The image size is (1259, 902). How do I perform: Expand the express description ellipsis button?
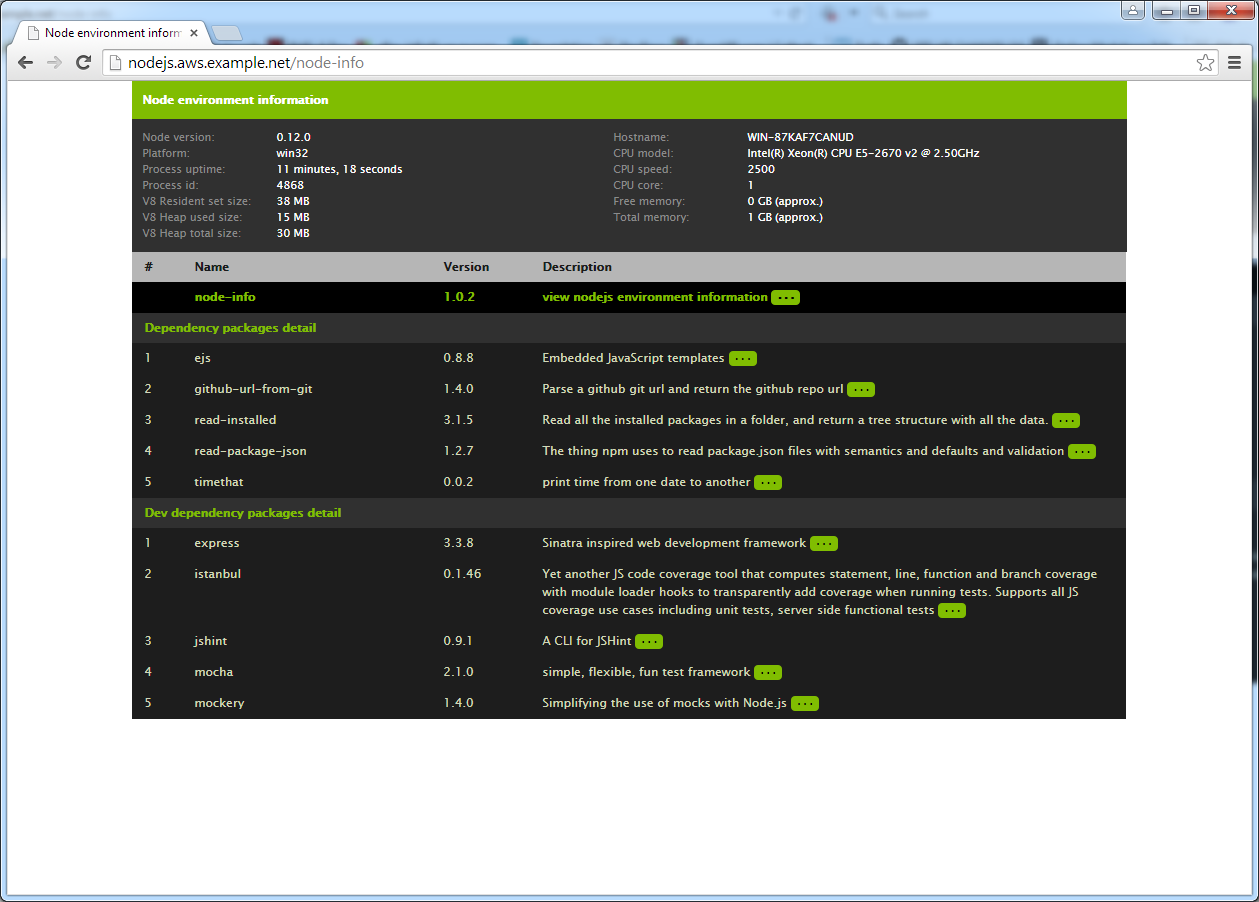[823, 544]
